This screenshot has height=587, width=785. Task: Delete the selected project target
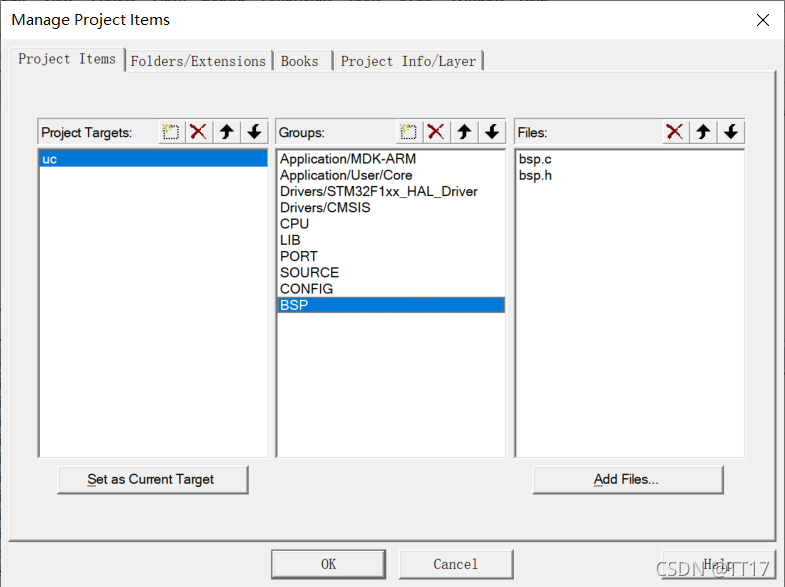199,132
